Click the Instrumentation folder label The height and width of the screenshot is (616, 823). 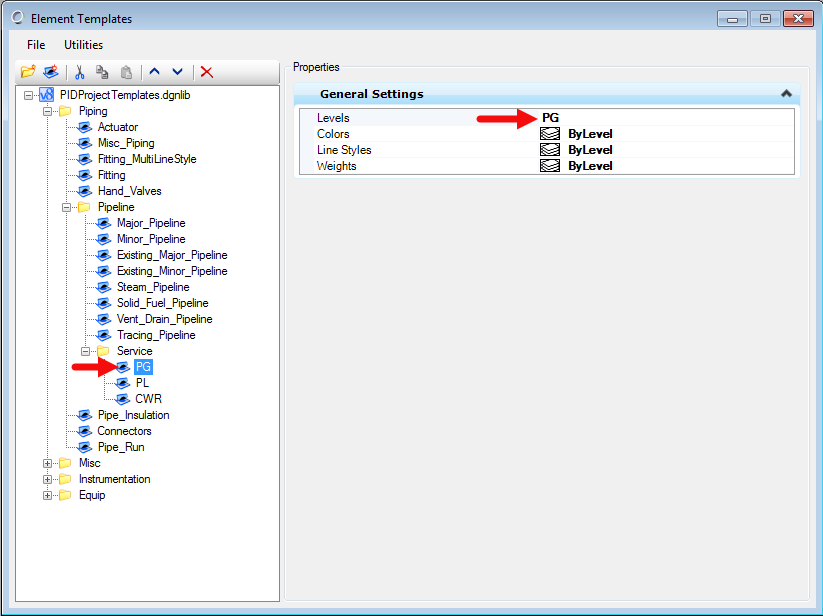[x=114, y=479]
